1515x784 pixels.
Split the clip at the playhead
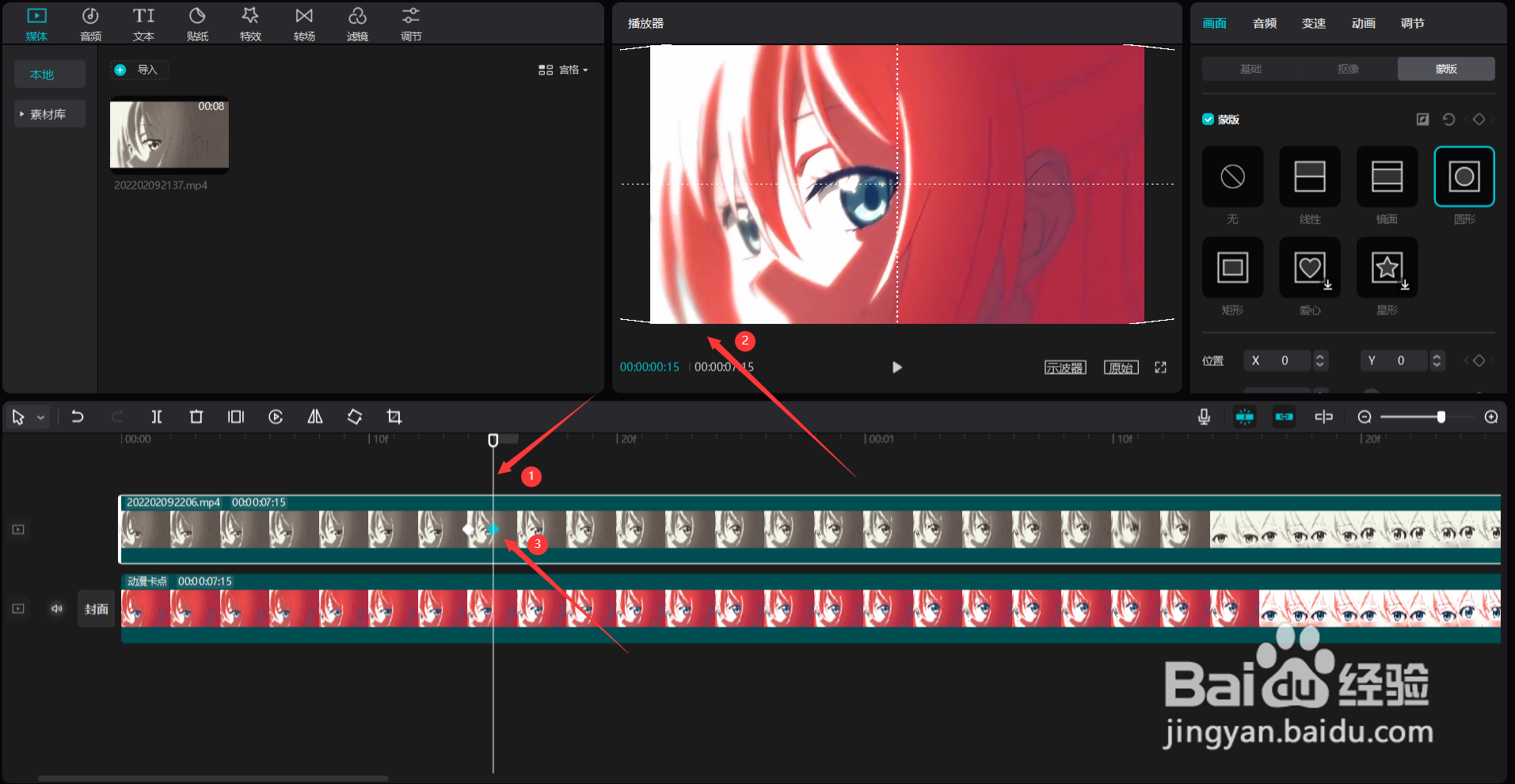pos(157,417)
